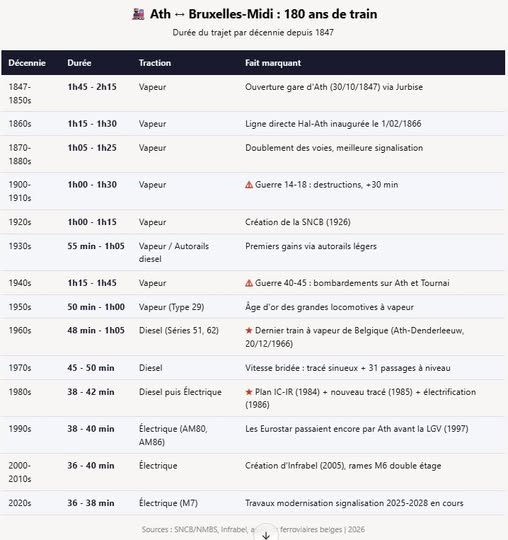
Task: Click the 2020s decade cell
Action: click(x=20, y=503)
